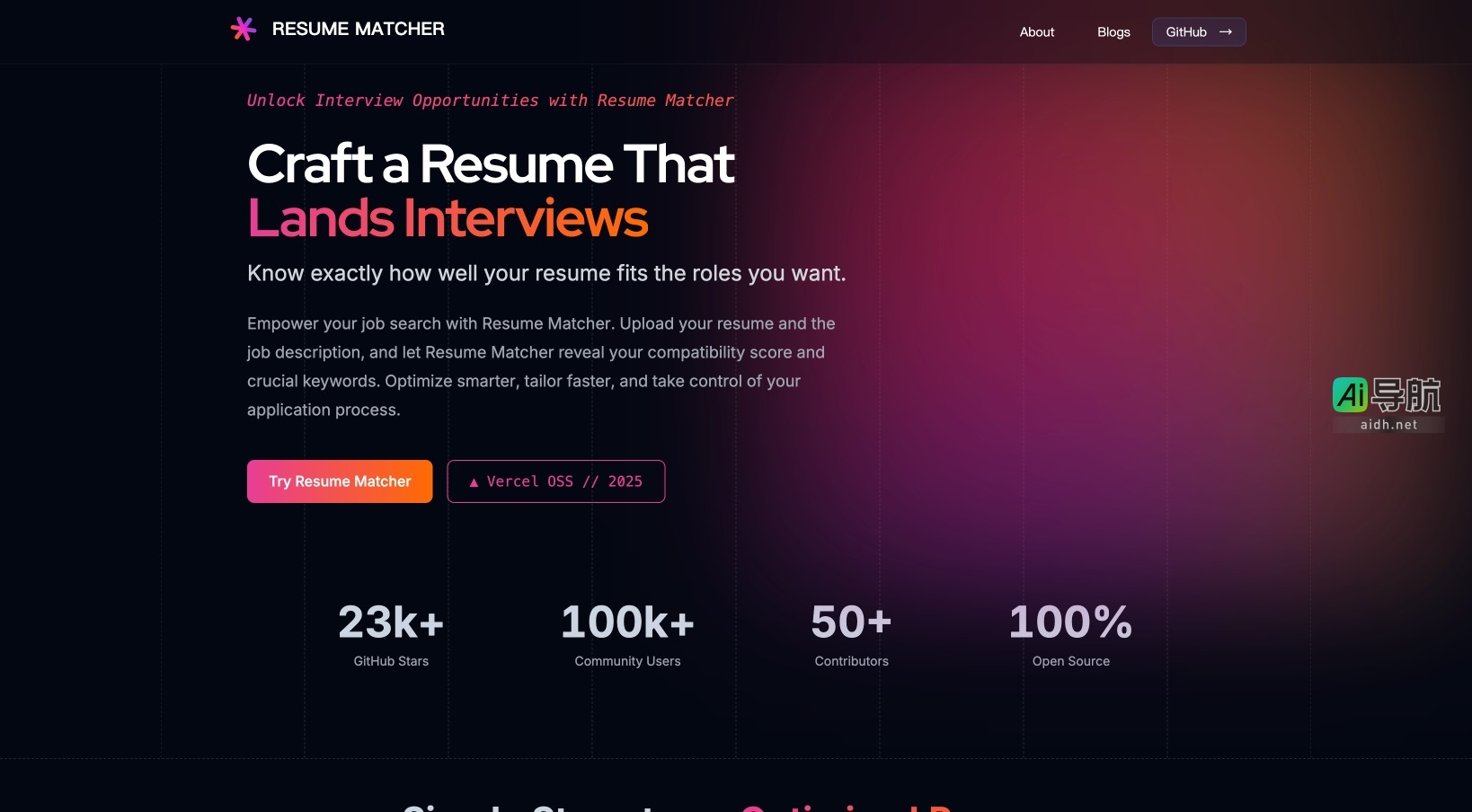Click the 100k+ Community Users stat
Viewport: 1472px width, 812px height.
pos(626,633)
